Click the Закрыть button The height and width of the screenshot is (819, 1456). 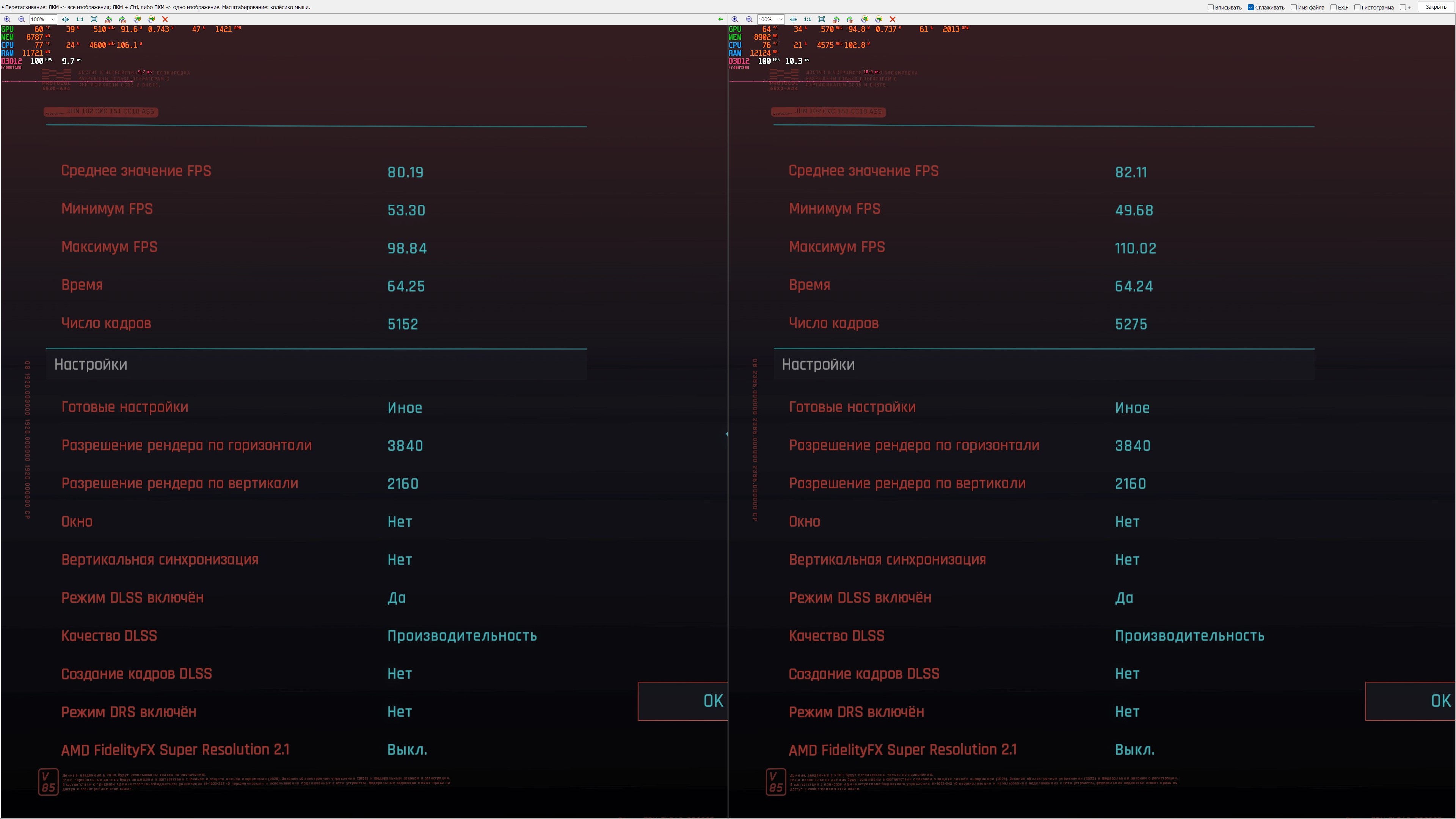(1436, 7)
